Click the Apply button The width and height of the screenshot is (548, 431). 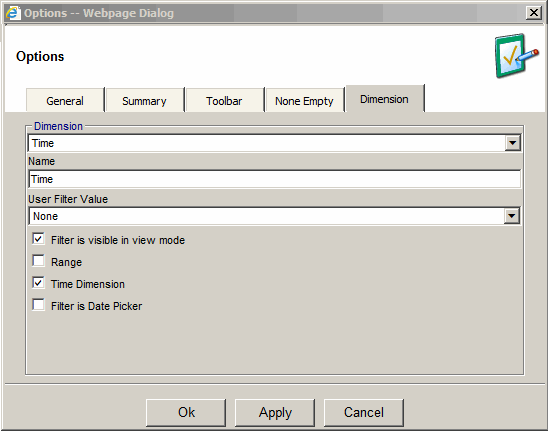(275, 412)
